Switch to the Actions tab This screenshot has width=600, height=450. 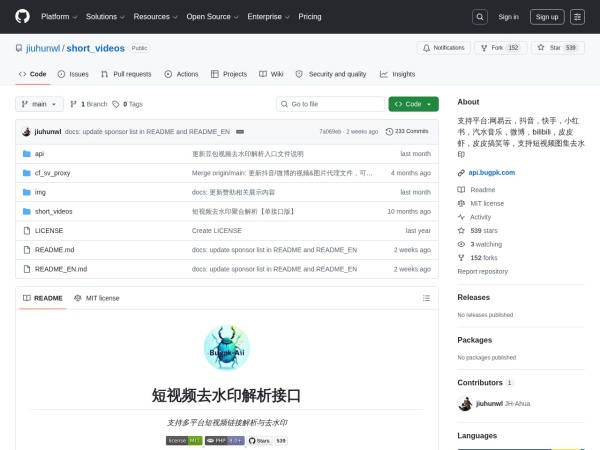tap(181, 74)
